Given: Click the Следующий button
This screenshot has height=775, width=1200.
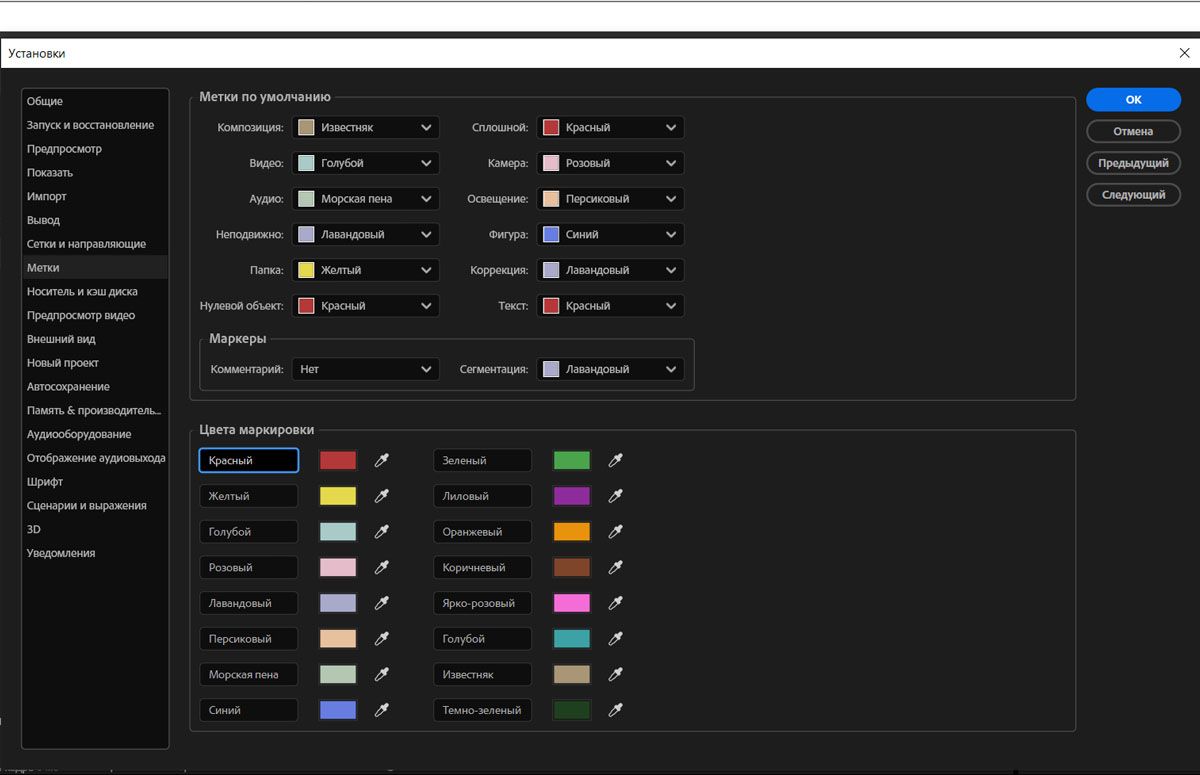Looking at the screenshot, I should tap(1133, 195).
